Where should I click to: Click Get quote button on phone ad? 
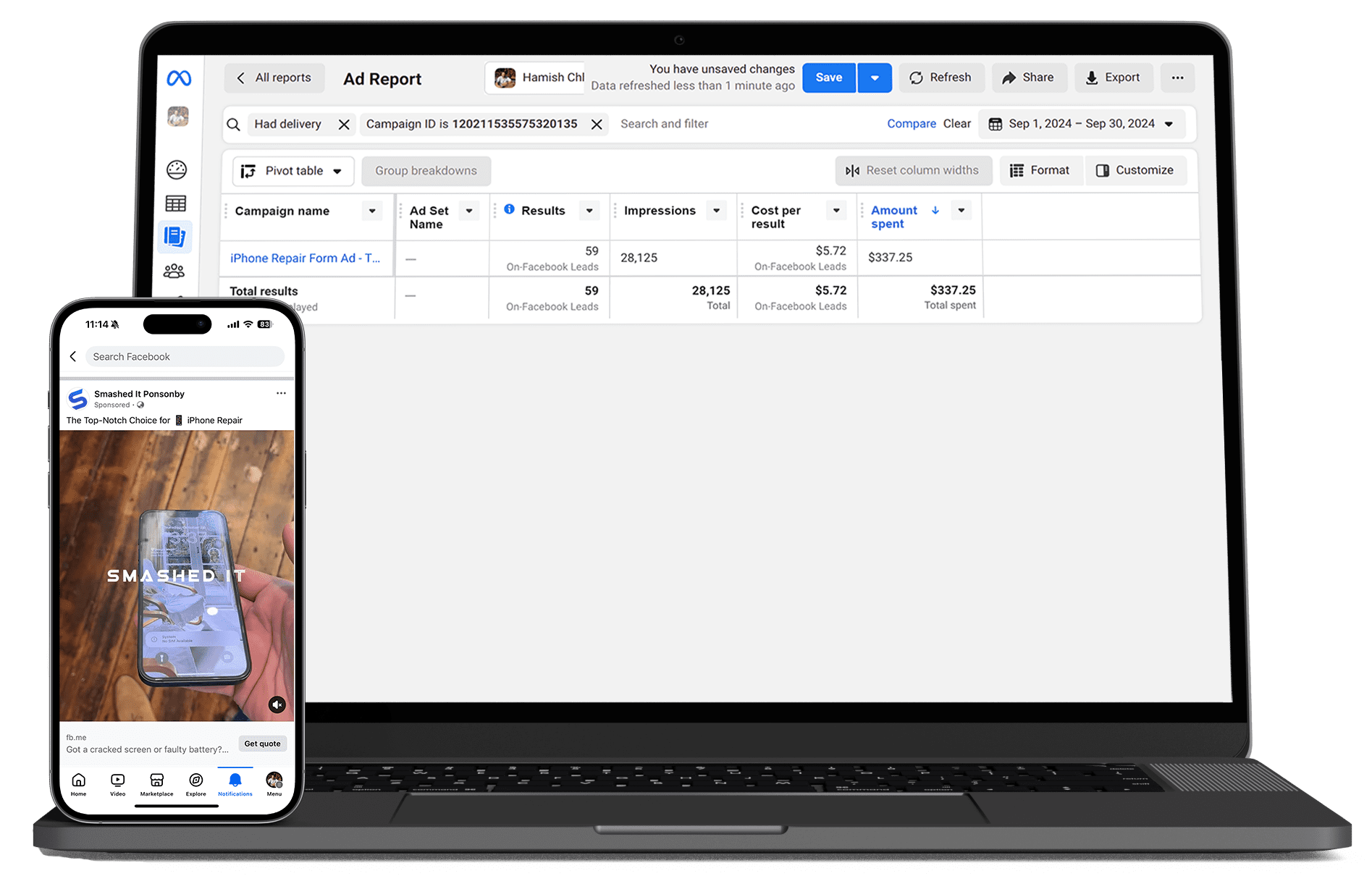[262, 744]
